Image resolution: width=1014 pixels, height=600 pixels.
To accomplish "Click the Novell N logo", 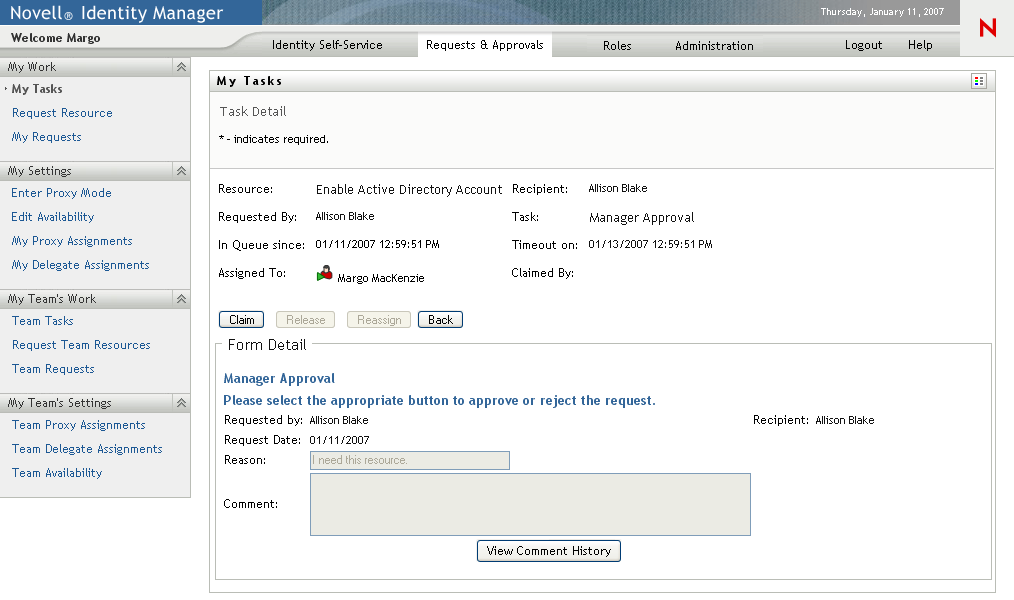I will (987, 29).
